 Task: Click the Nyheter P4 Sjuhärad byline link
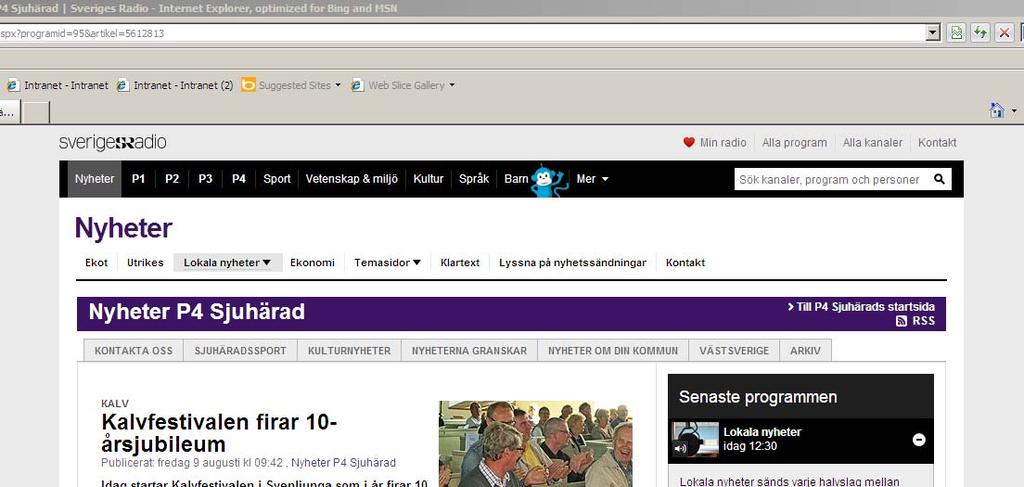344,463
